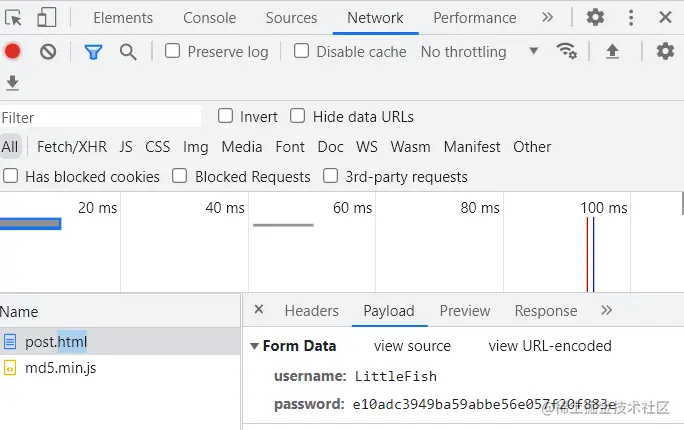This screenshot has height=430, width=684.
Task: Open the Headers request tab
Action: [311, 311]
